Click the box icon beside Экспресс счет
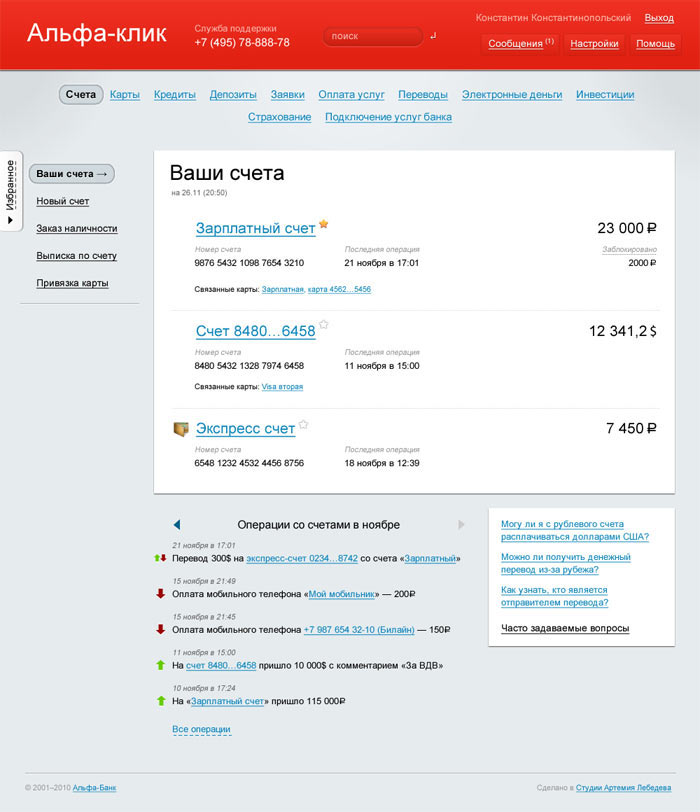Screen dimensions: 700x812 pyautogui.click(x=180, y=429)
